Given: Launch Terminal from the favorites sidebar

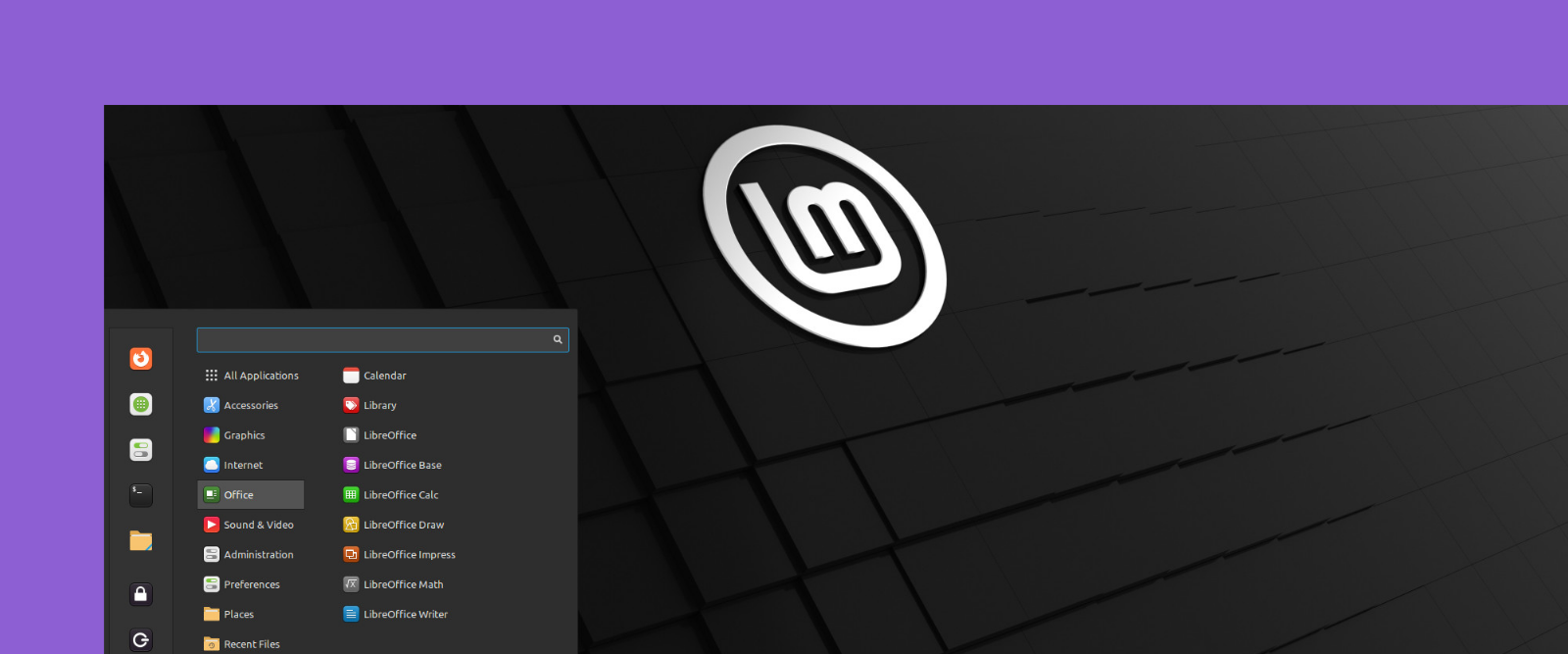Looking at the screenshot, I should click(141, 495).
